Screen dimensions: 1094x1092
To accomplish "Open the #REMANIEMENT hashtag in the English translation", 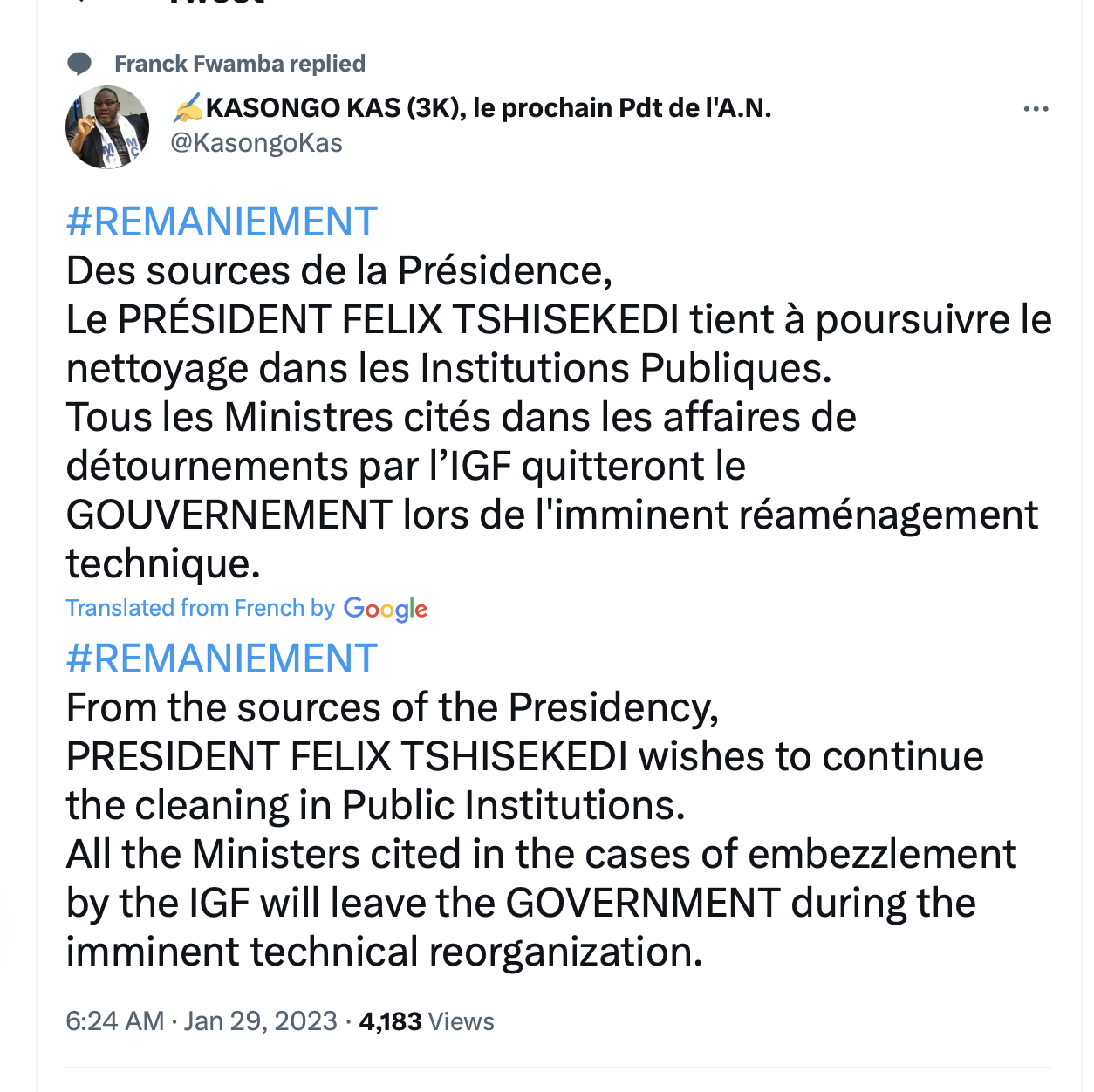I will pyautogui.click(x=222, y=659).
